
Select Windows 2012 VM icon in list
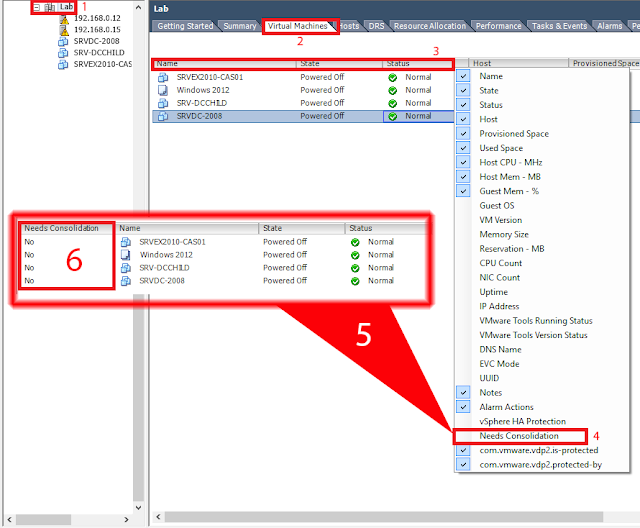(163, 90)
